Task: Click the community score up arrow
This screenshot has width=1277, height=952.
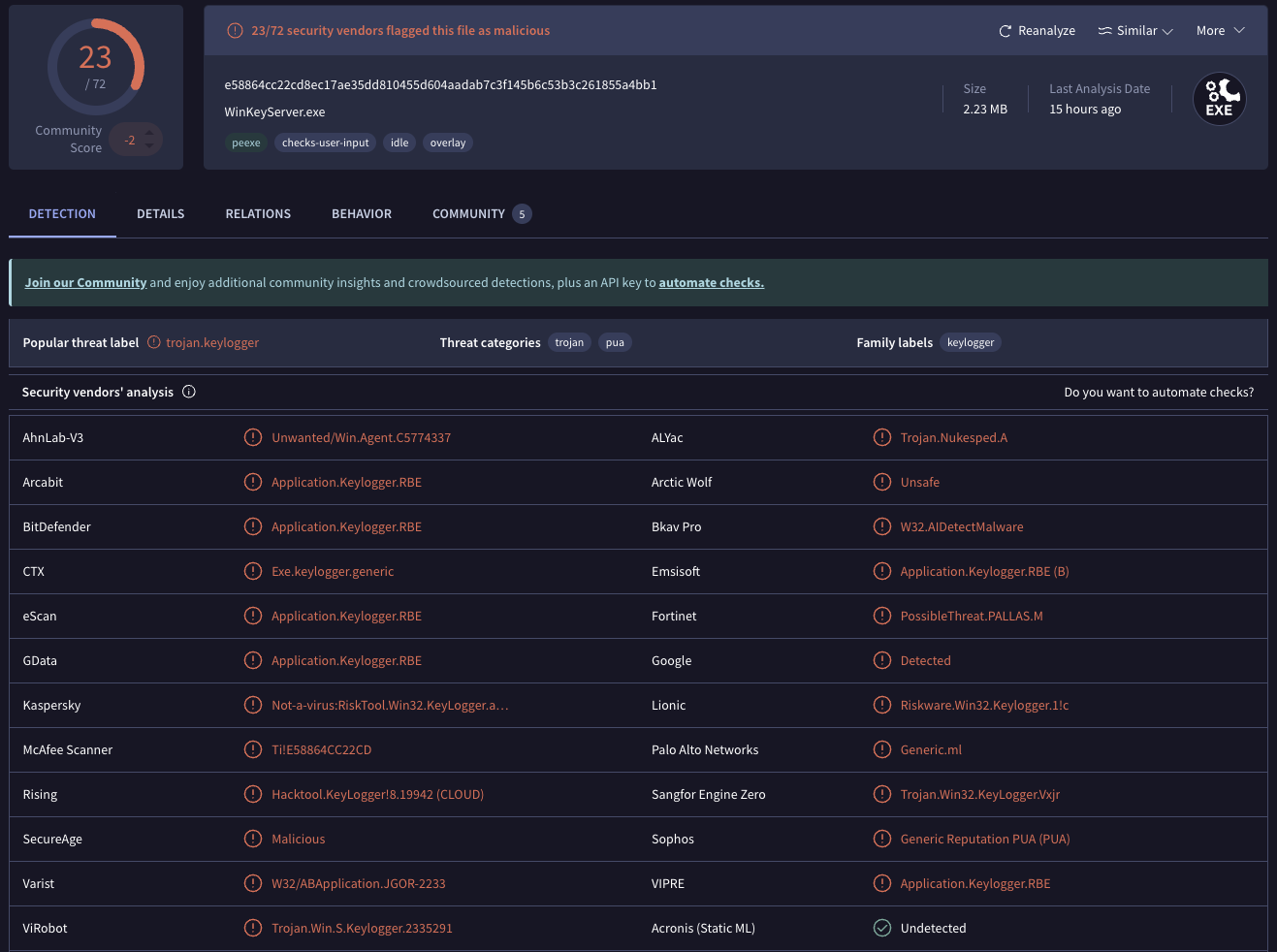Action: 149,133
